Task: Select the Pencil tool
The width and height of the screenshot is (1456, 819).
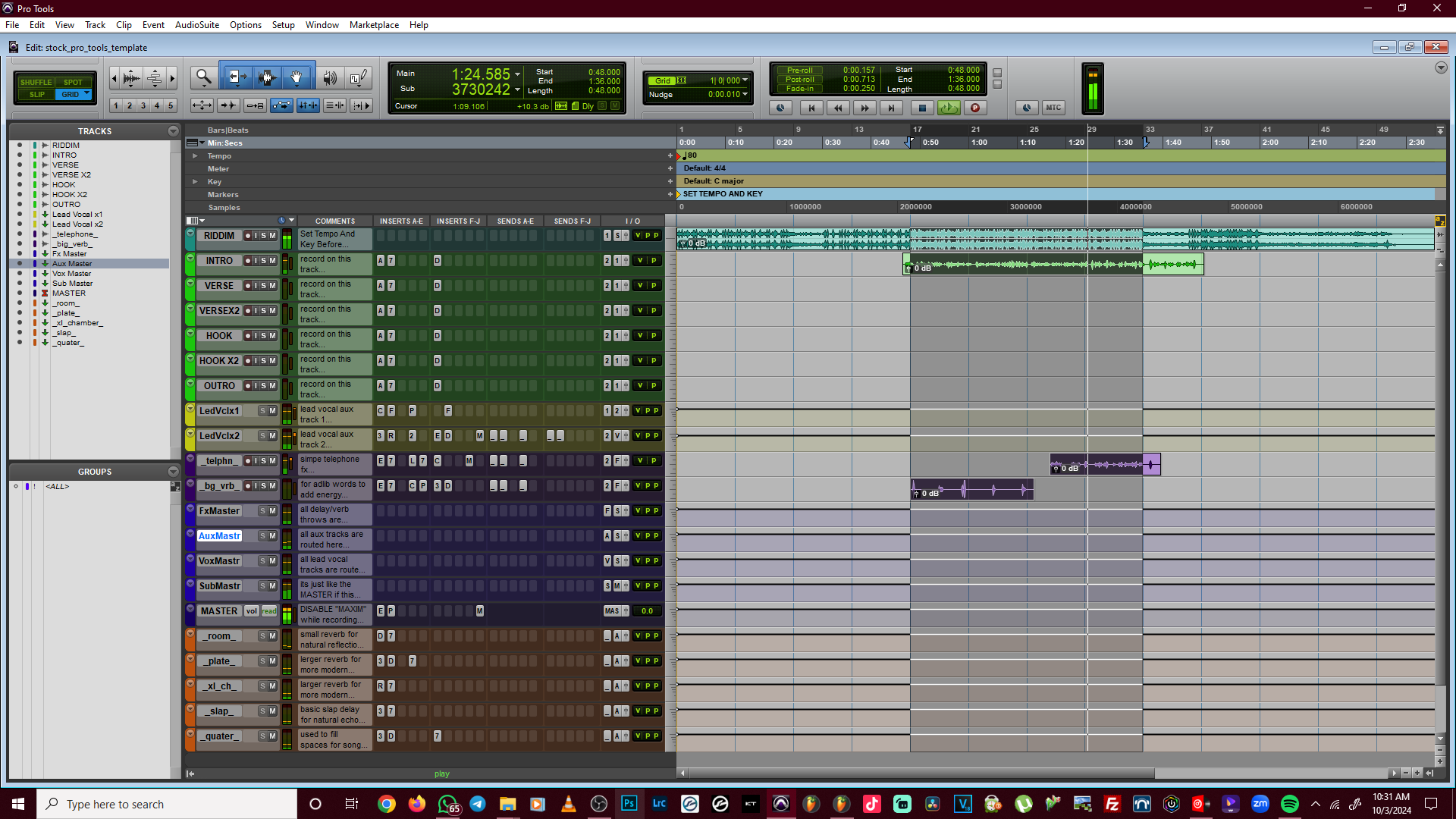Action: pyautogui.click(x=359, y=77)
